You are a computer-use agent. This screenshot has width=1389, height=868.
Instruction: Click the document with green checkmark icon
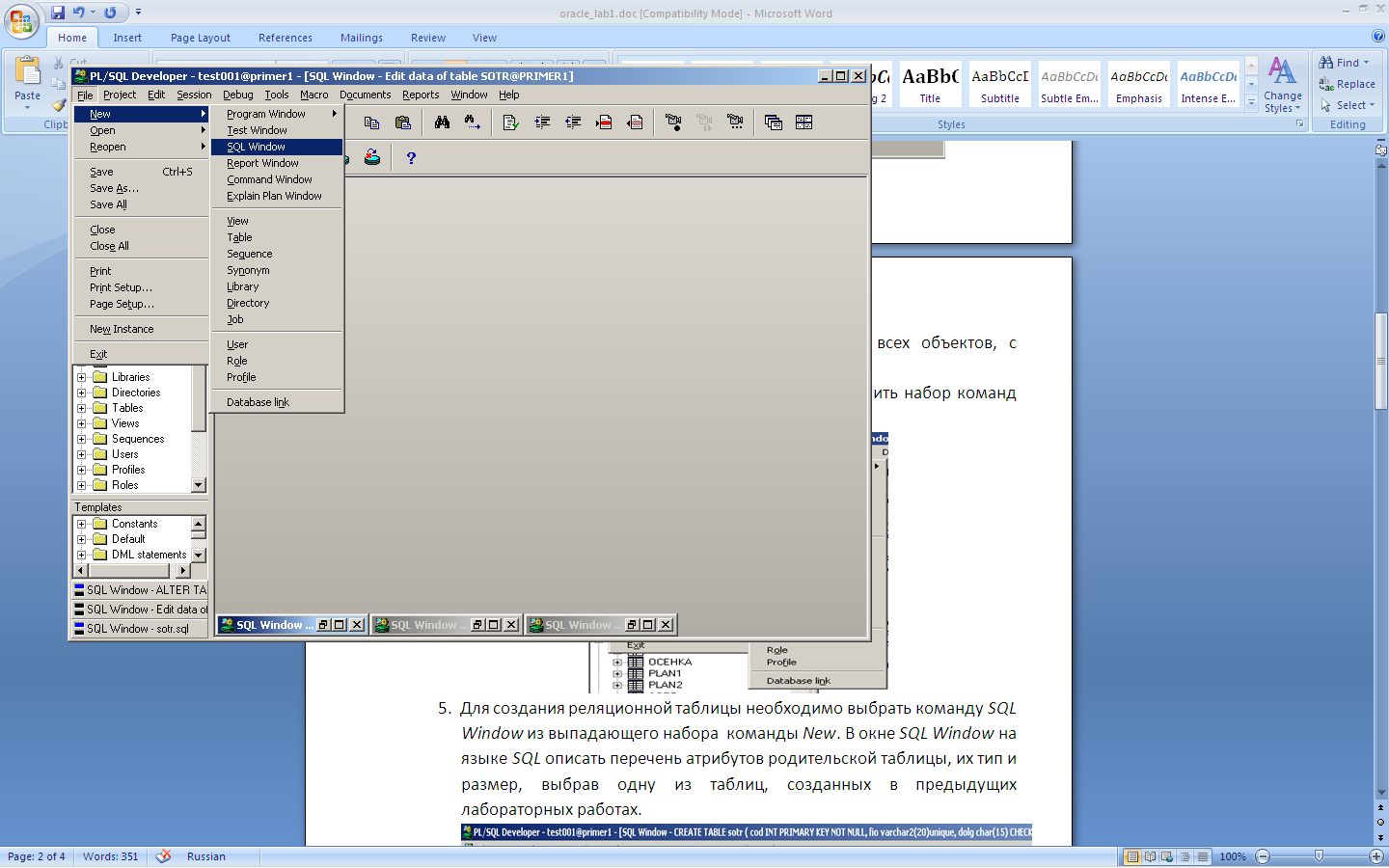[x=511, y=122]
